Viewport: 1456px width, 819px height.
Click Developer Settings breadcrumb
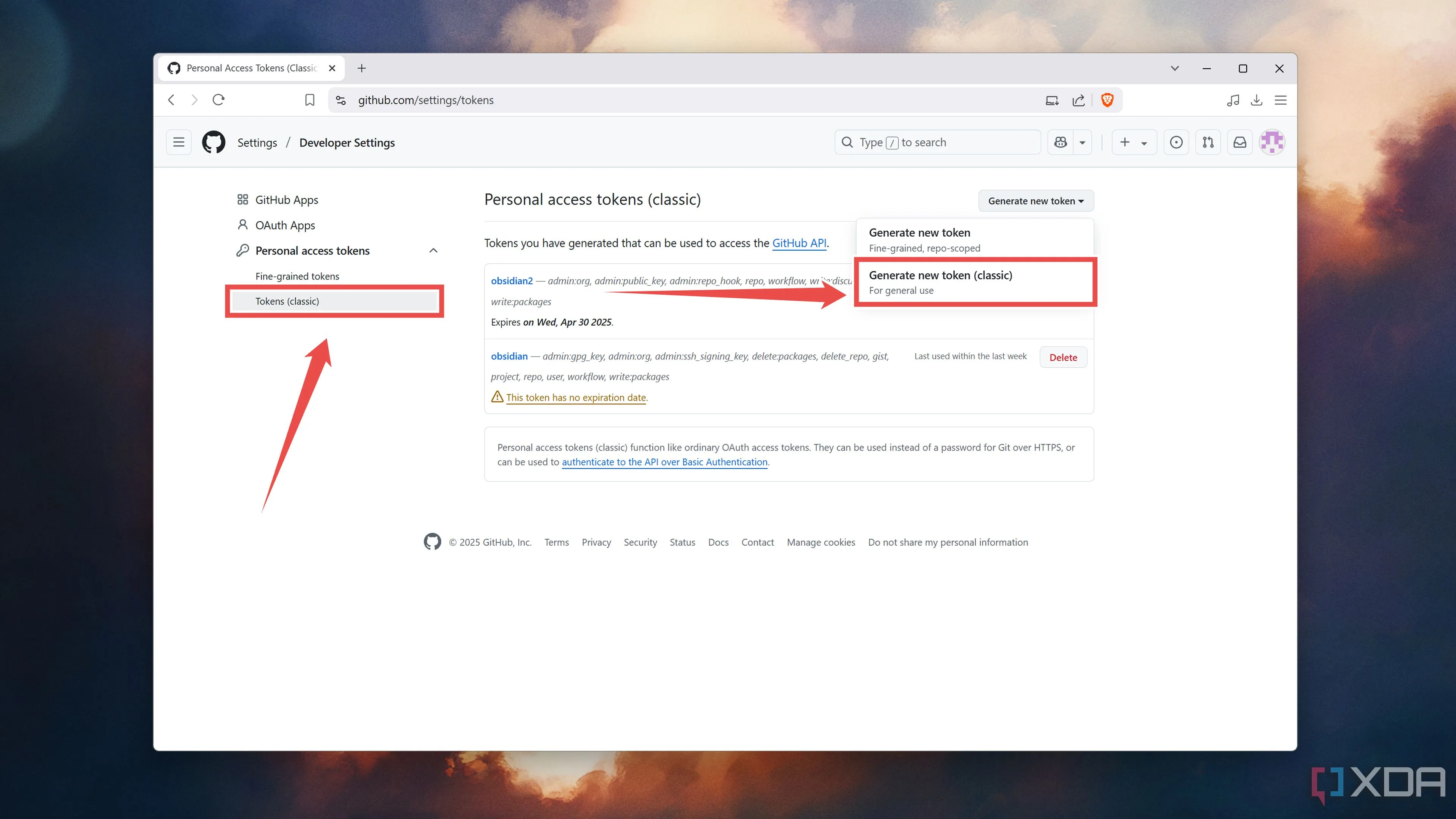click(x=347, y=143)
